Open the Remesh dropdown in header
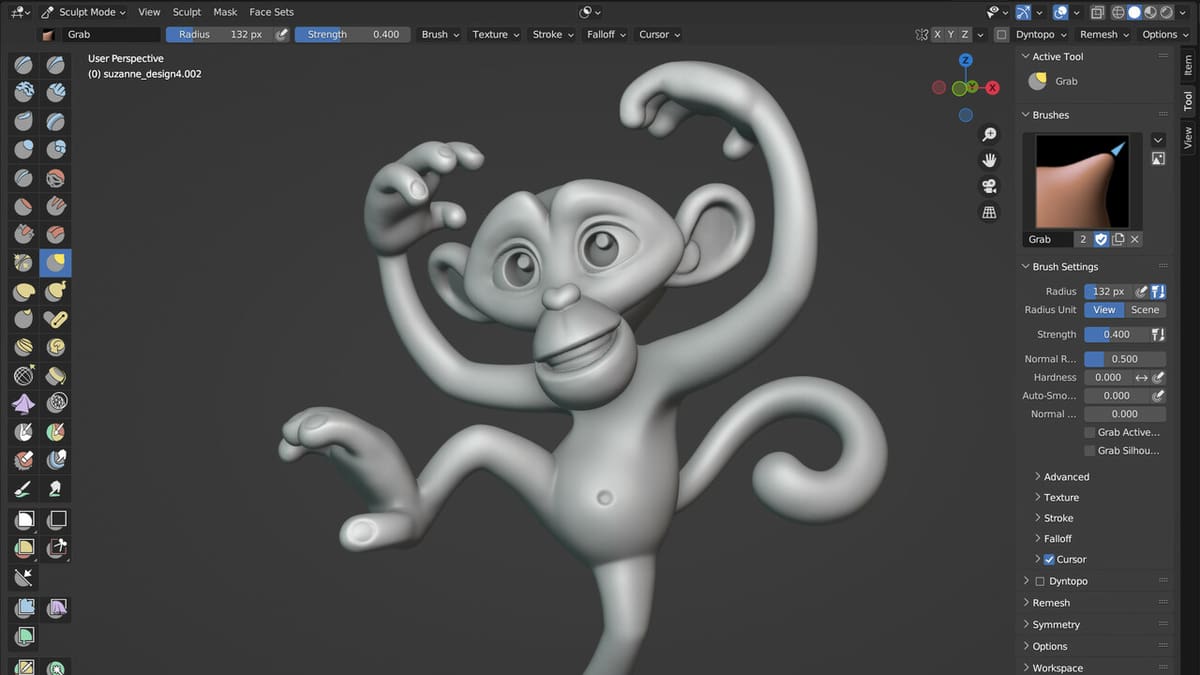The height and width of the screenshot is (675, 1200). (x=1104, y=34)
